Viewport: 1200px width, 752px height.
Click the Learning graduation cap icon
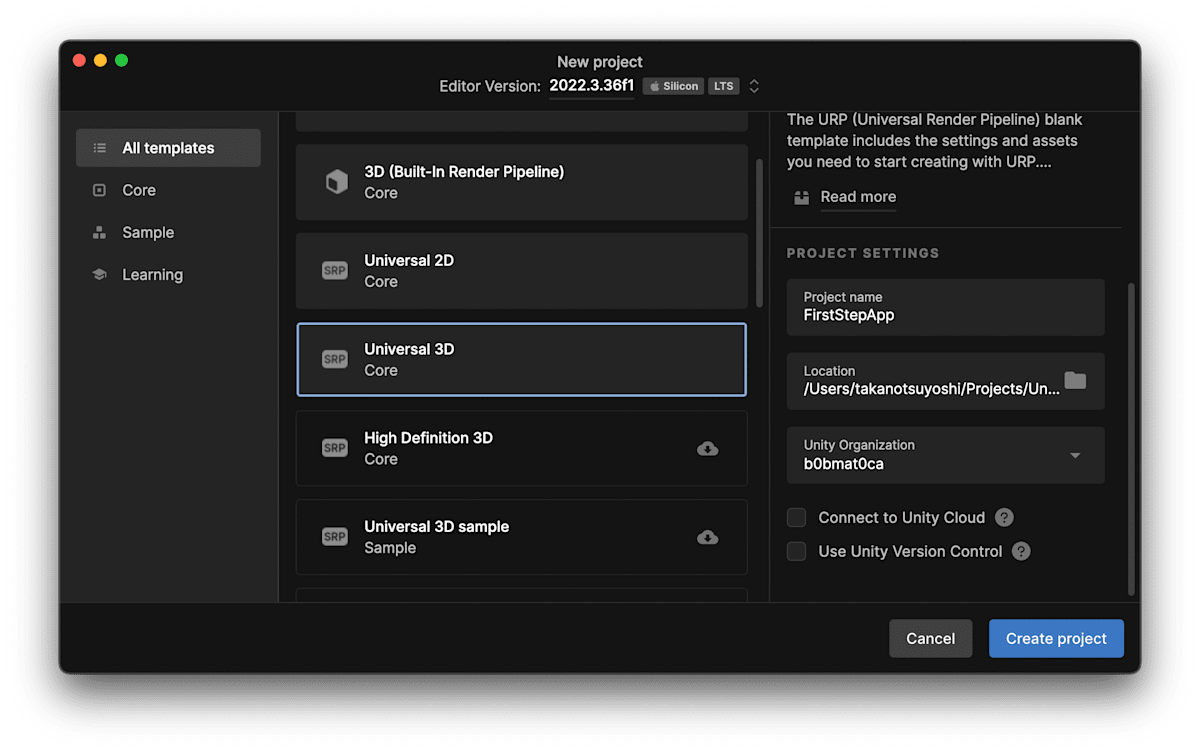[99, 274]
